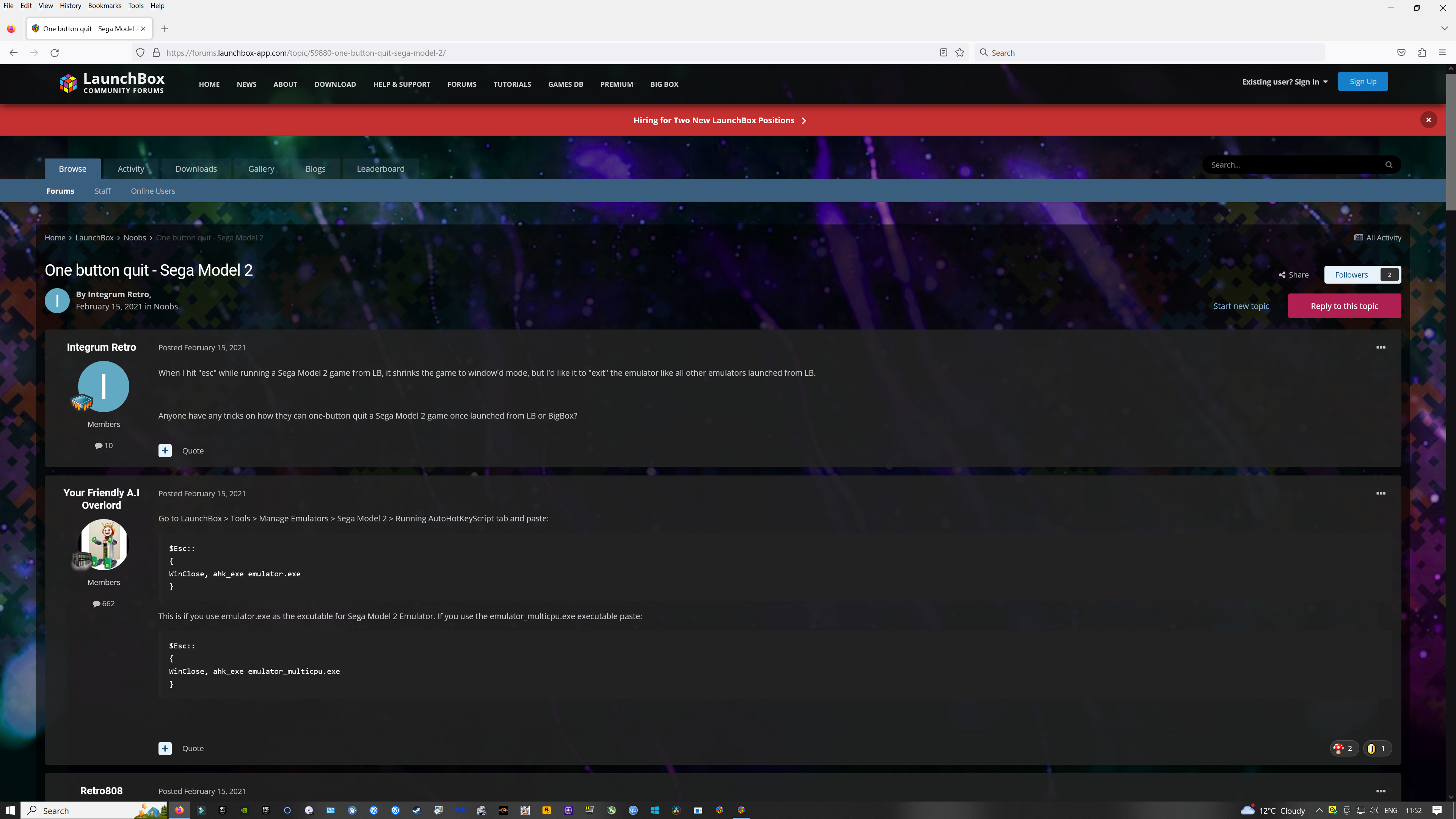This screenshot has width=1456, height=819.
Task: View the coin reaction count
Action: (1377, 748)
